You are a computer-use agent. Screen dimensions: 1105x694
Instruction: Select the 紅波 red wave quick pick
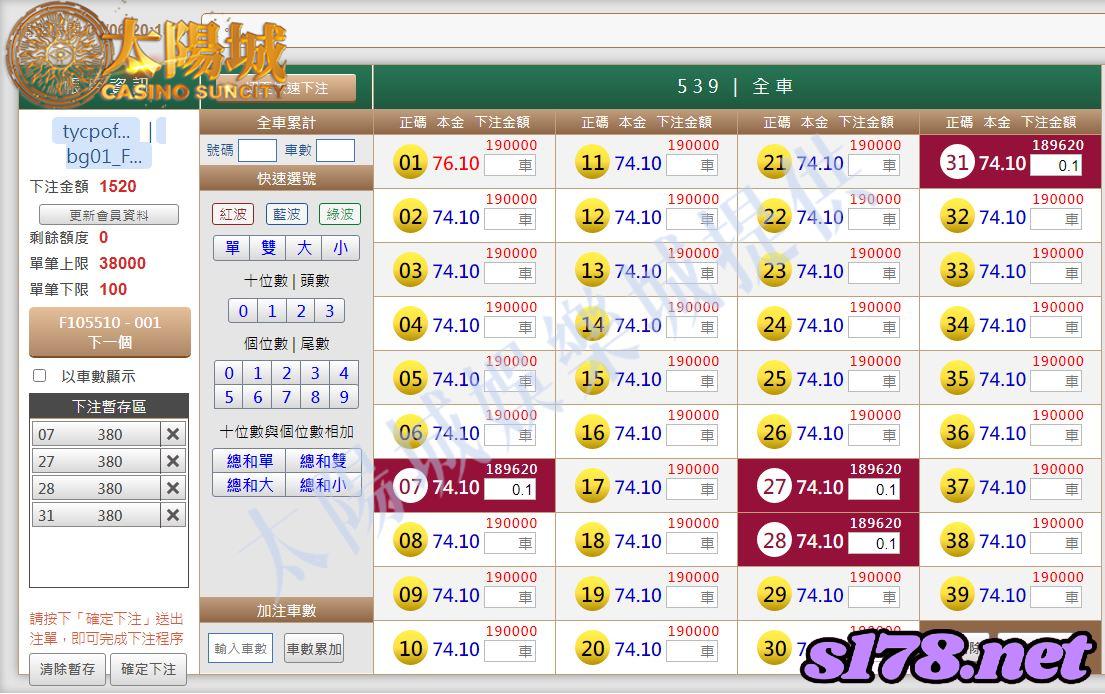click(x=233, y=214)
